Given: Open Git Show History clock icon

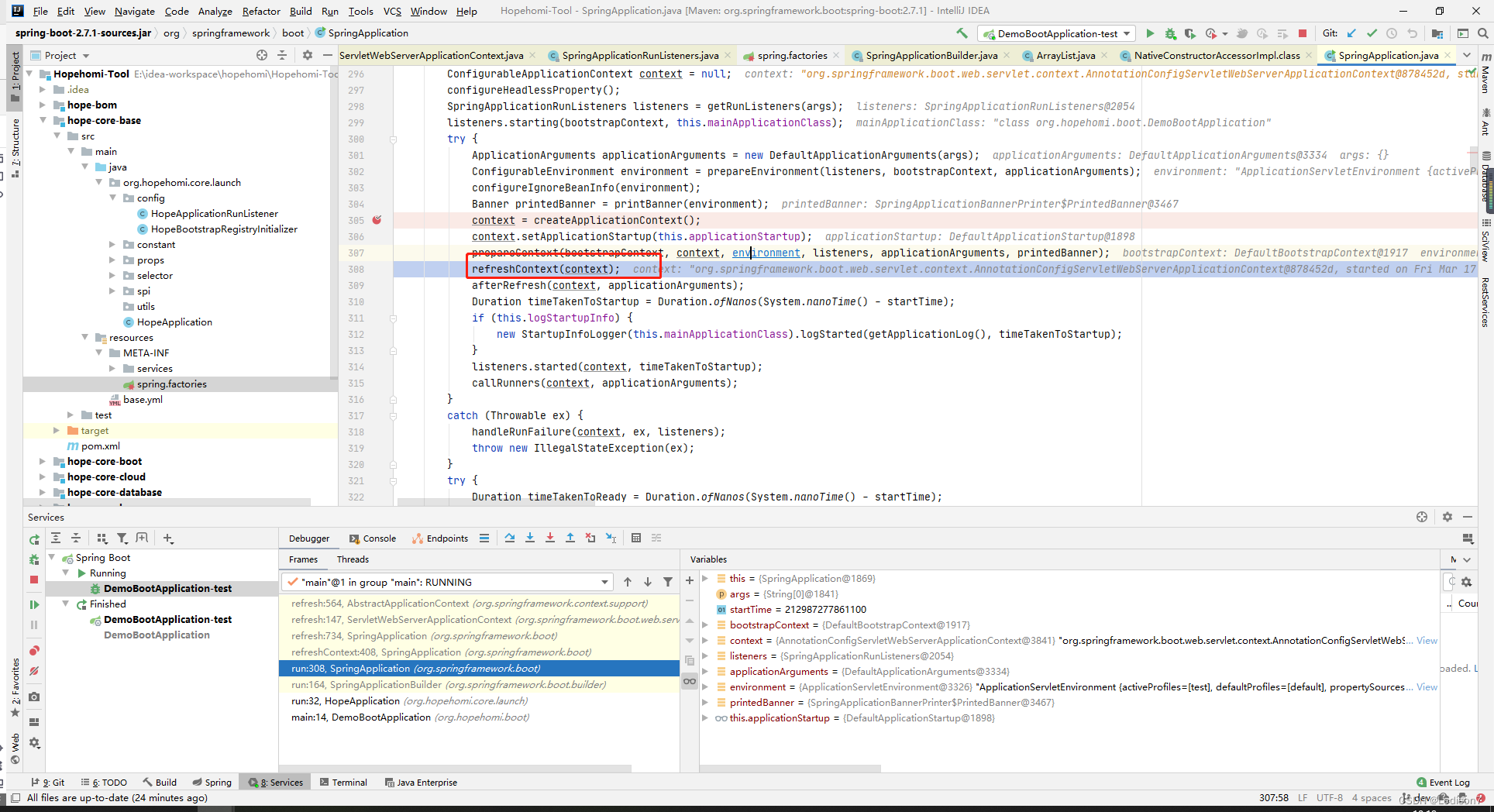Looking at the screenshot, I should (1392, 33).
